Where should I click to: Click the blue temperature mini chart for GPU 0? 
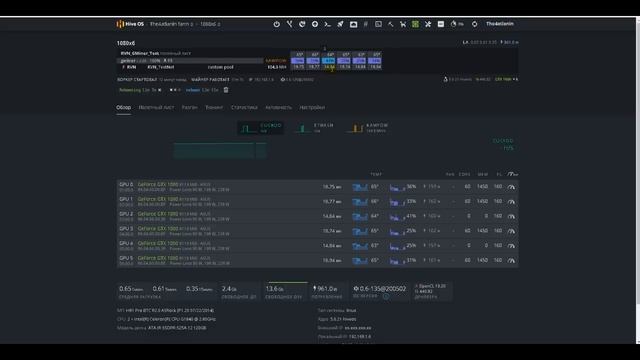tap(360, 187)
